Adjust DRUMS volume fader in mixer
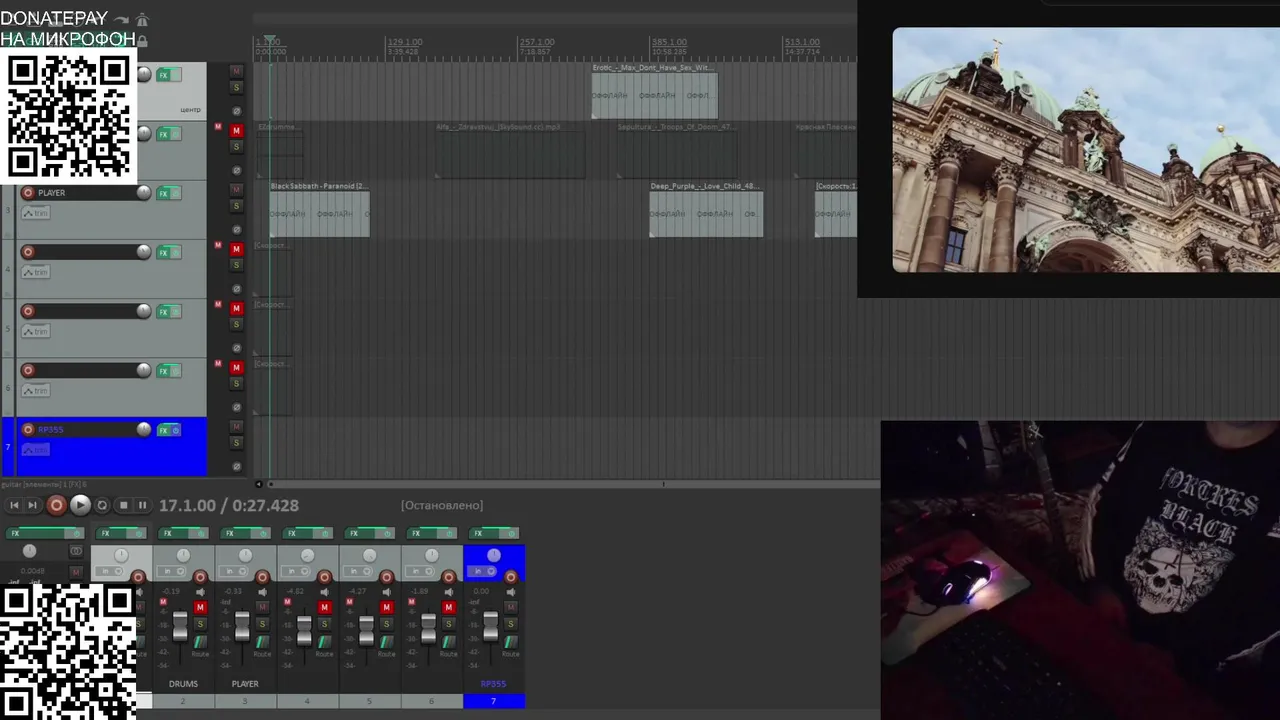This screenshot has width=1280, height=720. [180, 627]
